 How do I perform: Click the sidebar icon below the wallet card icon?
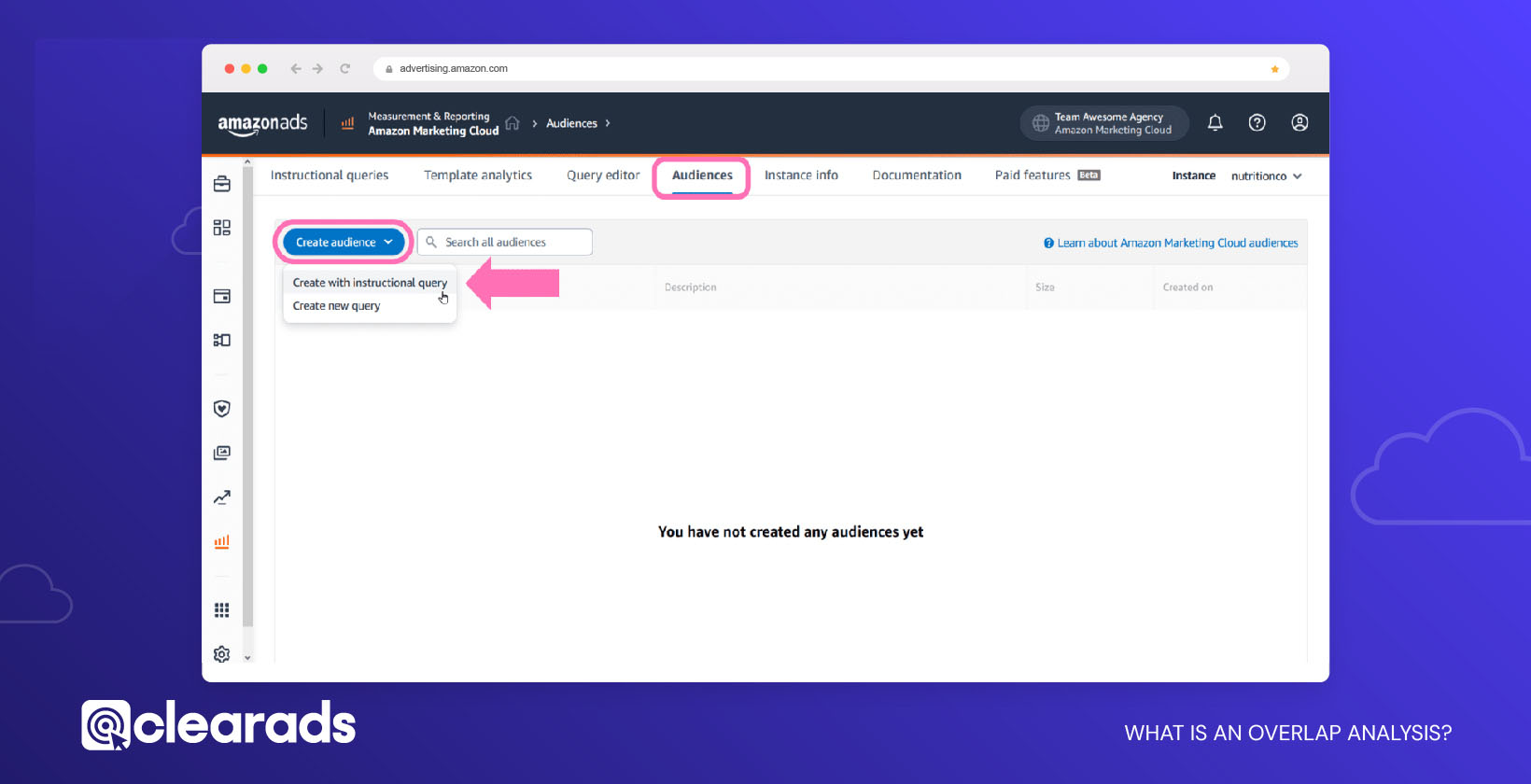click(x=221, y=340)
